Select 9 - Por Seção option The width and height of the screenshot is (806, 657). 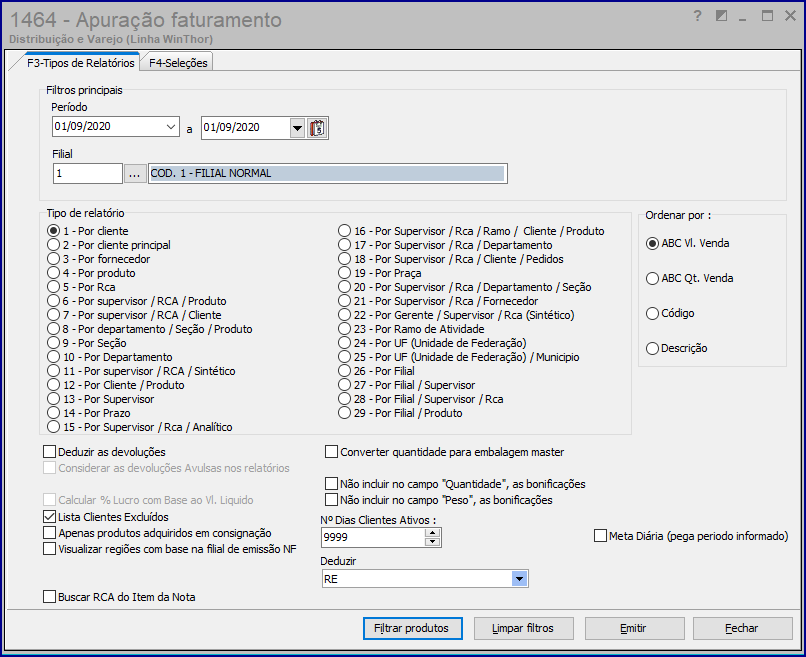(86, 343)
